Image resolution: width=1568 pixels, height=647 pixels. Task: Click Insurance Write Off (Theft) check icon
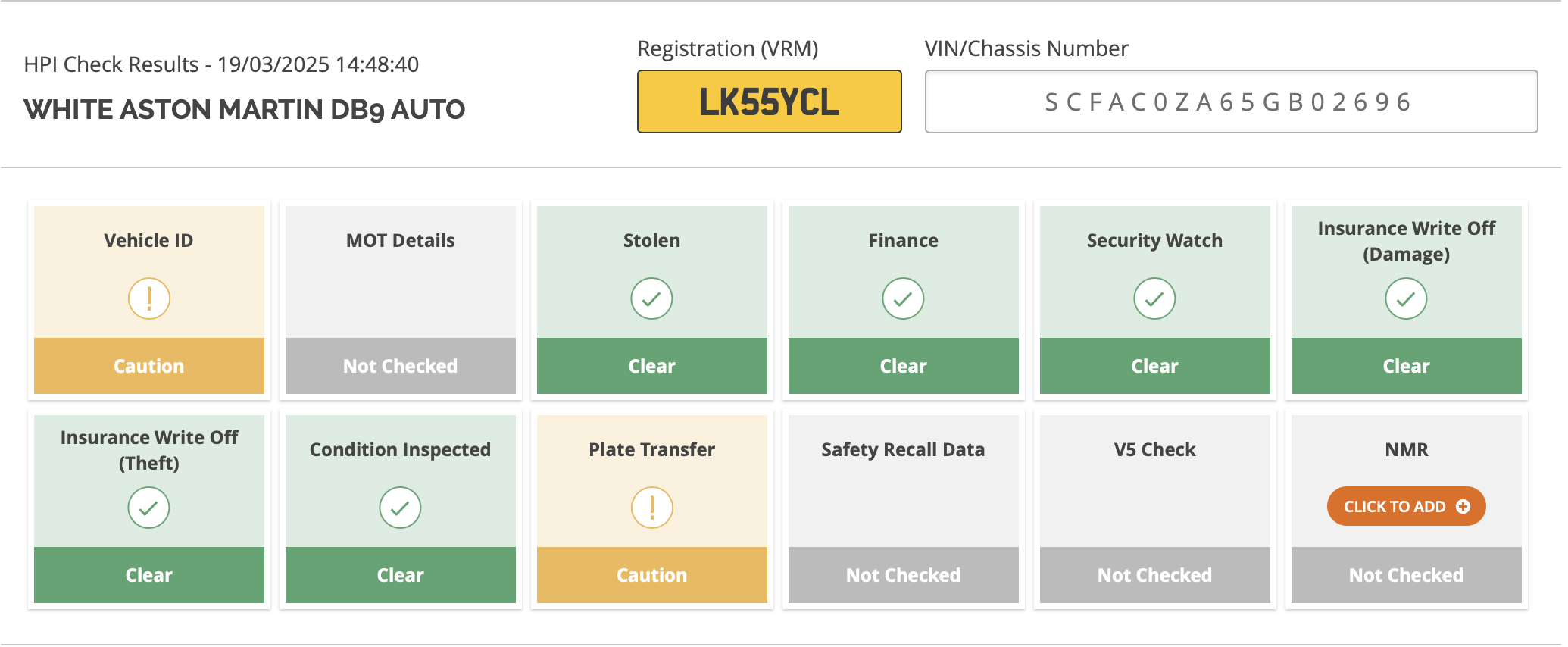pos(149,508)
